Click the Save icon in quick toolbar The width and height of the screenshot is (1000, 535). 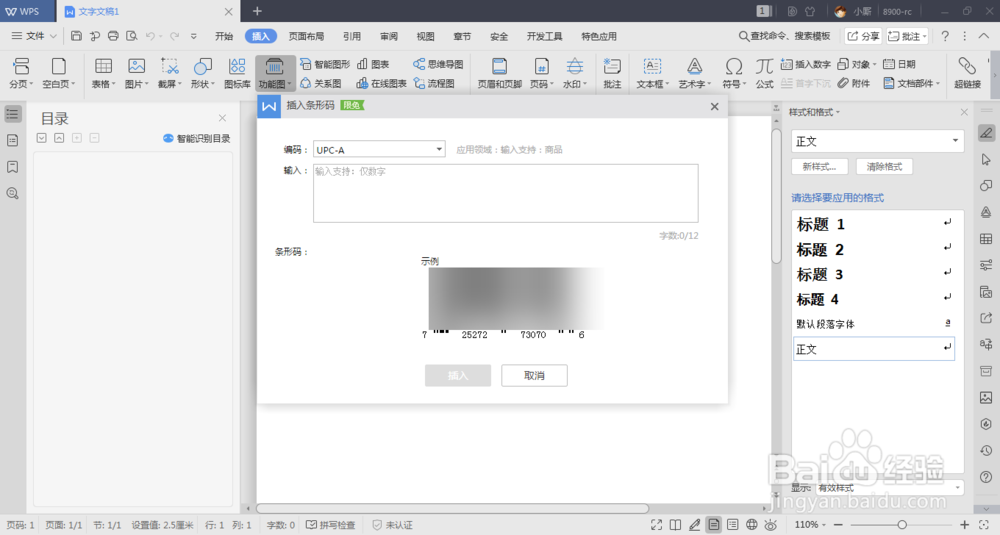point(76,36)
